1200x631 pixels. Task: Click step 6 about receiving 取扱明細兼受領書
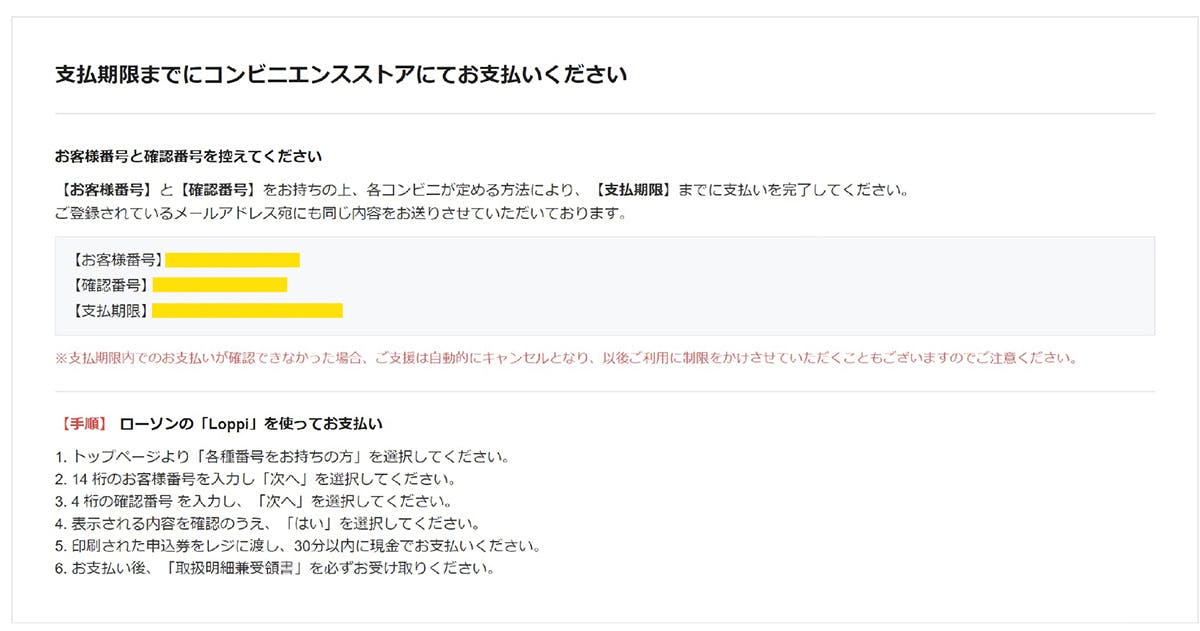click(275, 569)
